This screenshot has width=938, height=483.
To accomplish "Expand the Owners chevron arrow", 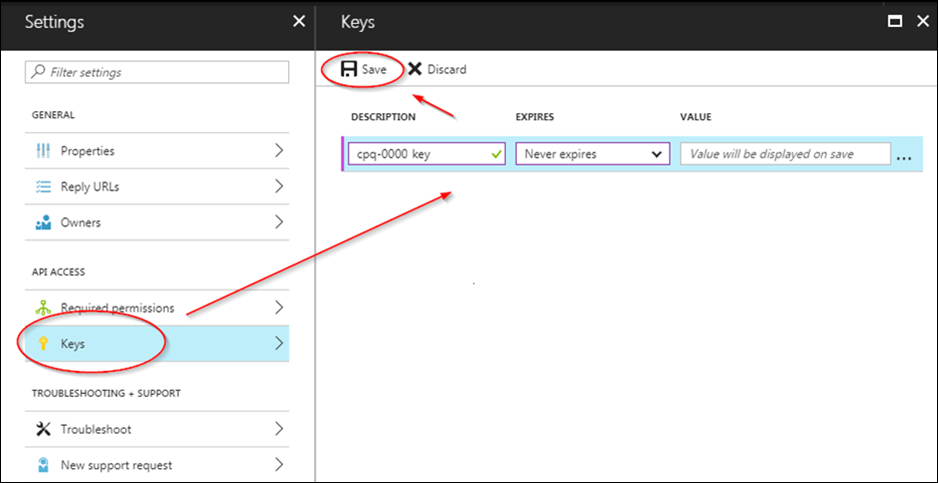I will pyautogui.click(x=279, y=223).
